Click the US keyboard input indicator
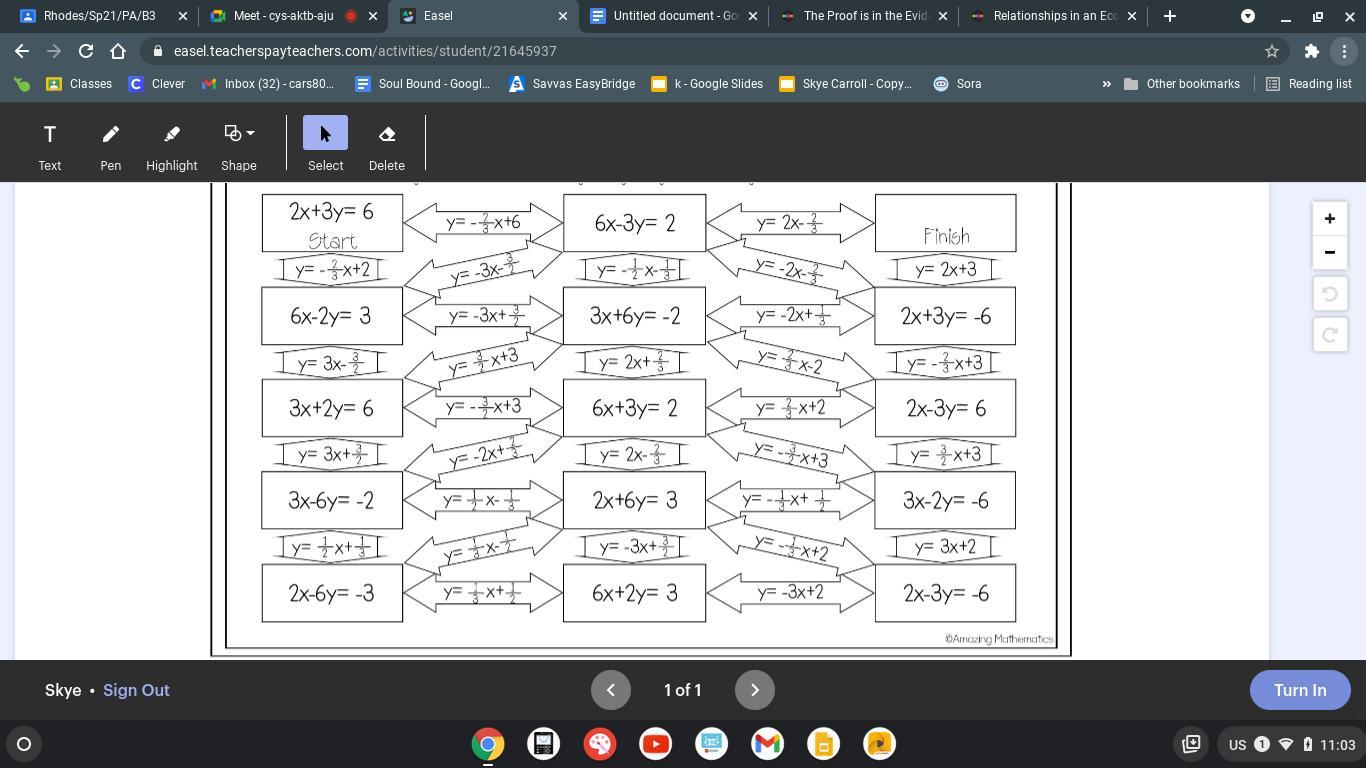The height and width of the screenshot is (768, 1366). click(1237, 744)
